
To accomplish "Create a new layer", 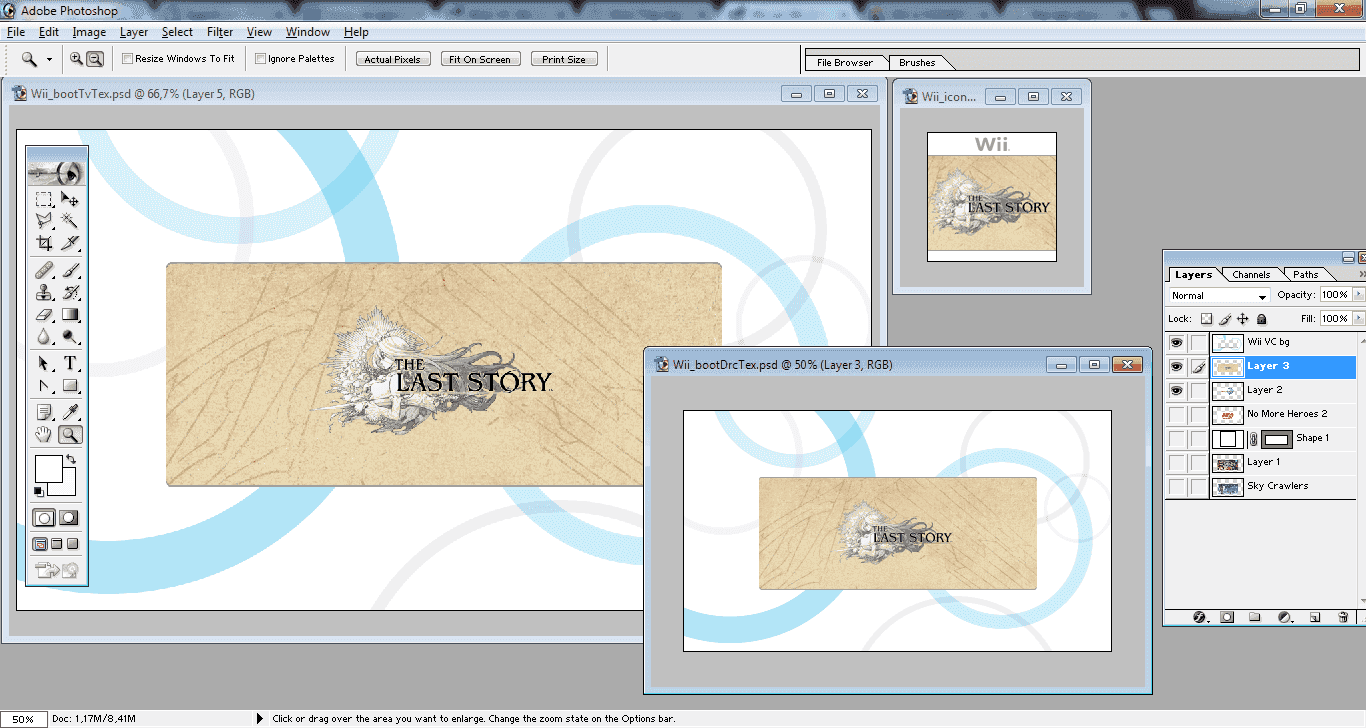I will point(1315,618).
